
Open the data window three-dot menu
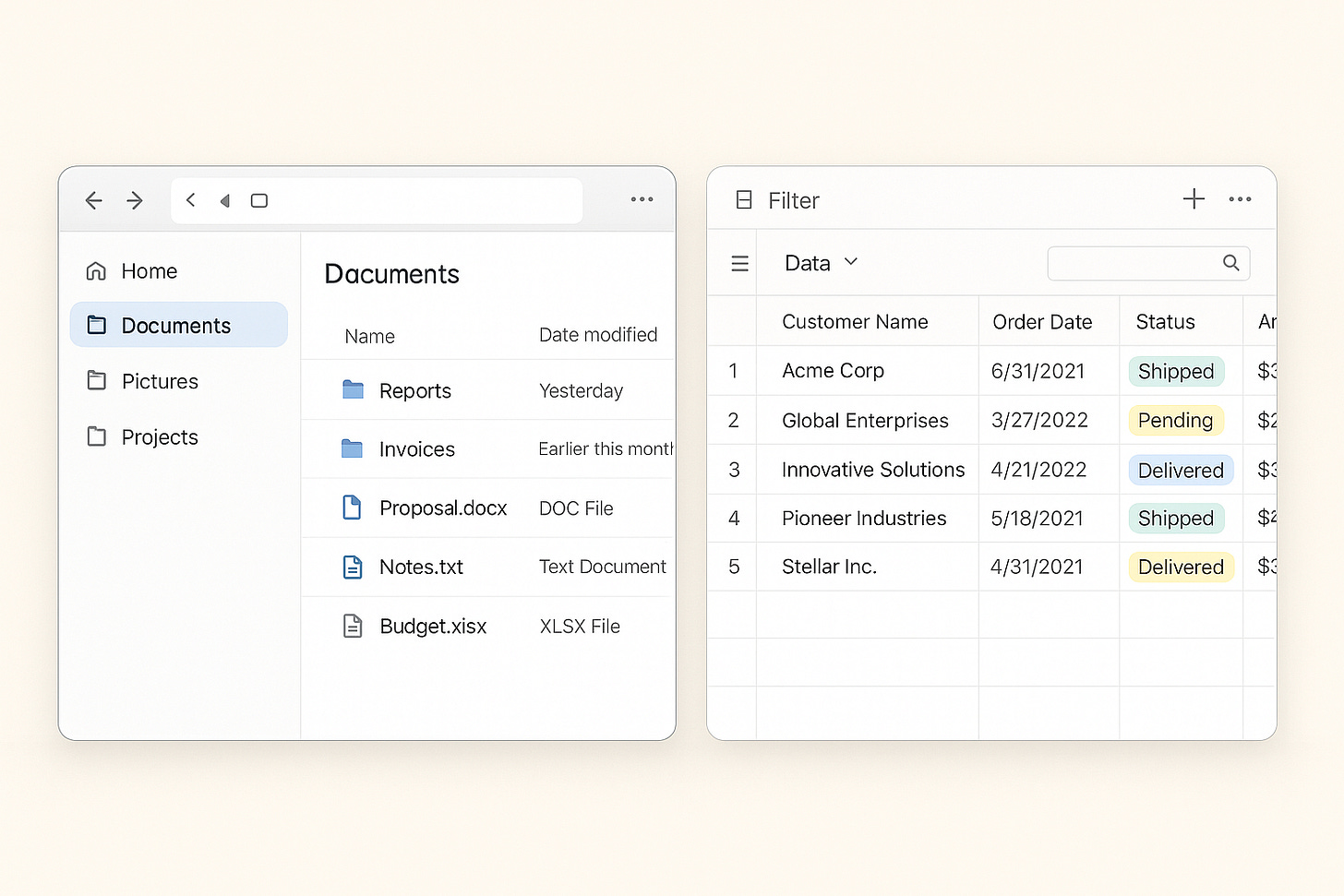[1240, 199]
